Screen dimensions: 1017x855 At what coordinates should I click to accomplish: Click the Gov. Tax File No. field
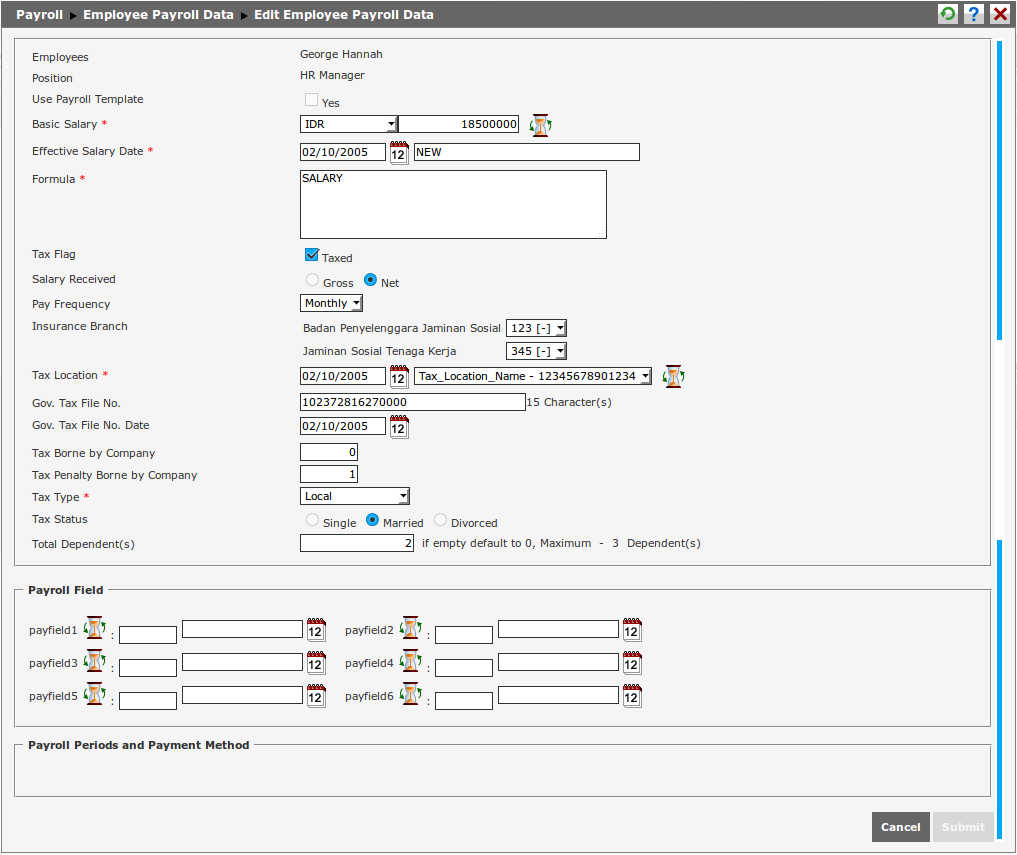pos(413,402)
